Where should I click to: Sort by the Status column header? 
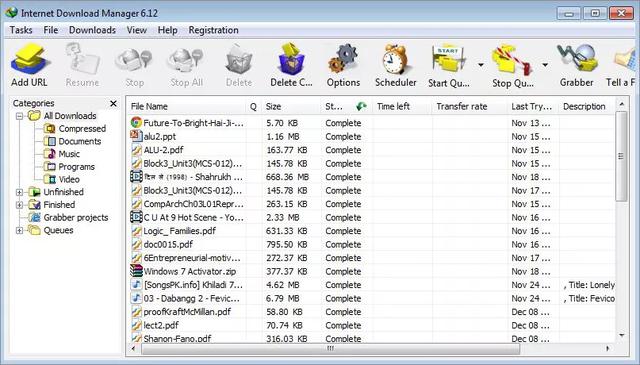[x=347, y=107]
